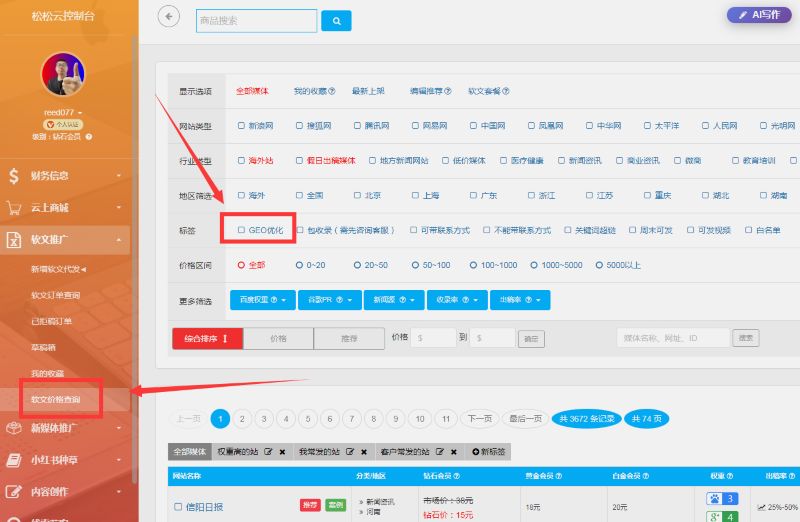Click help icon next to 软文套餐
800x522 pixels.
(506, 91)
